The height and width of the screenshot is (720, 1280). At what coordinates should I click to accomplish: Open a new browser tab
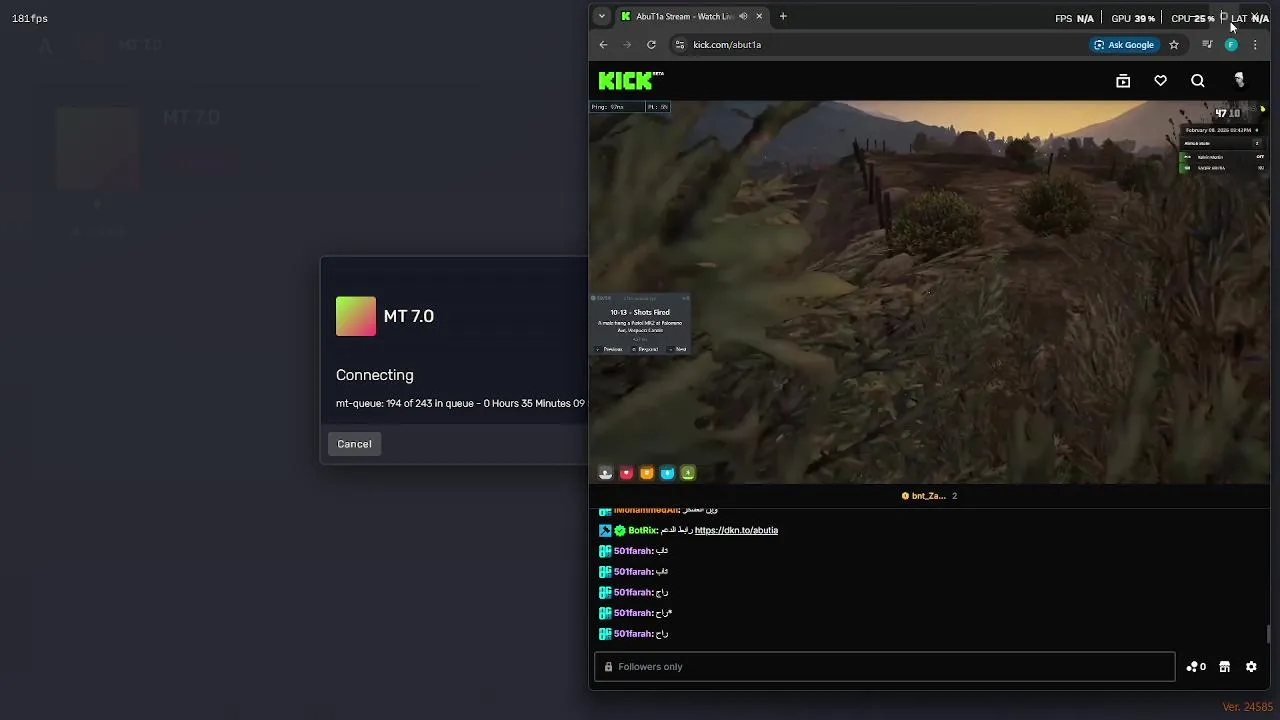[x=783, y=16]
